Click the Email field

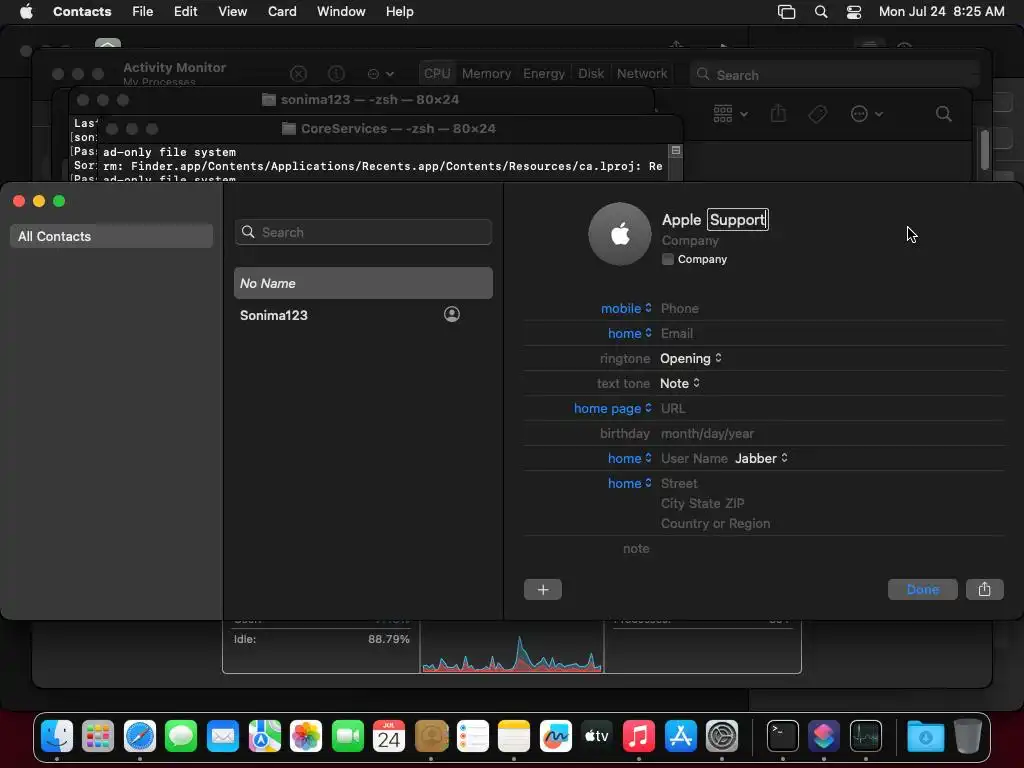click(677, 333)
